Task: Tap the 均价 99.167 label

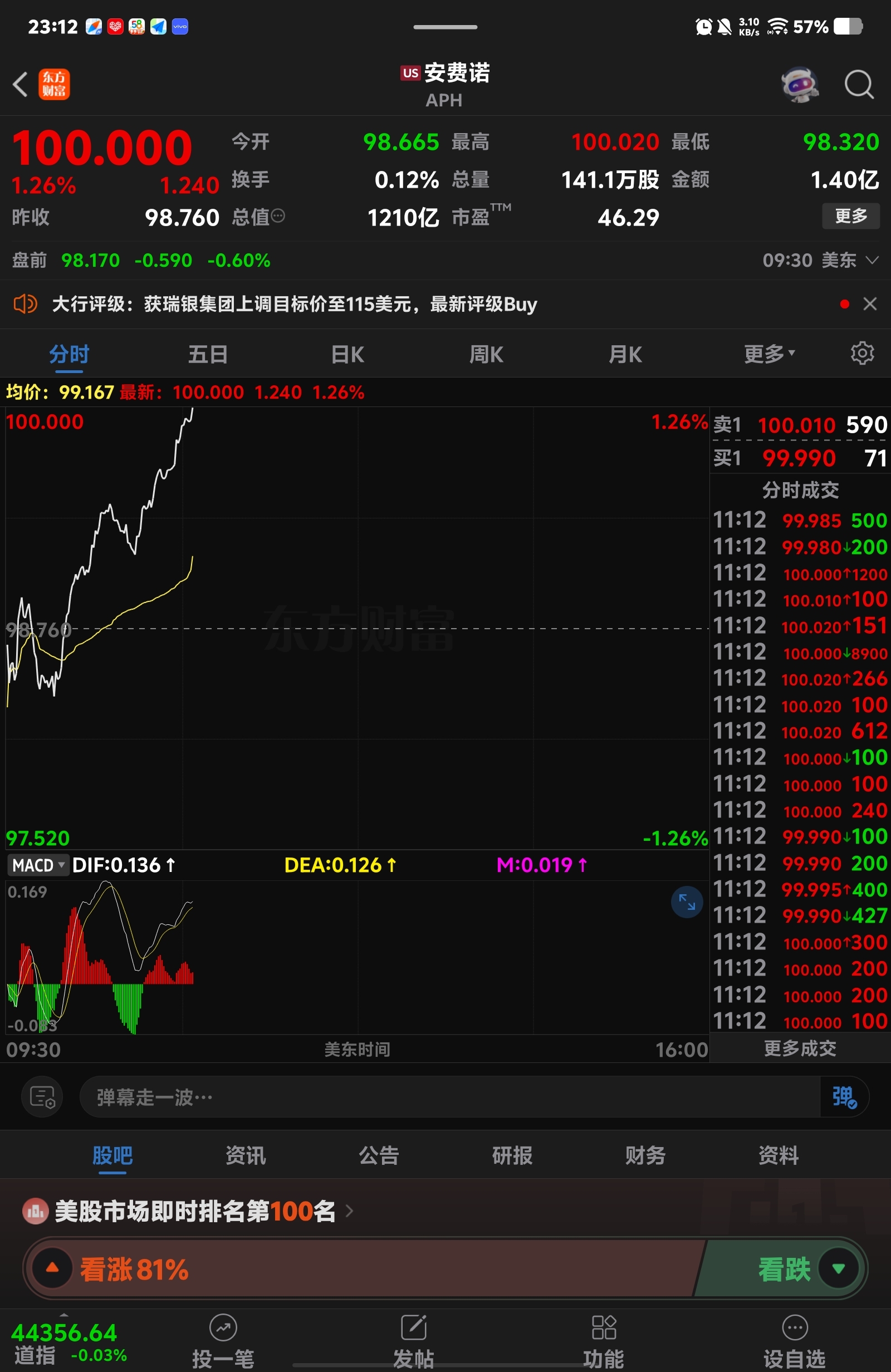Action: point(60,392)
